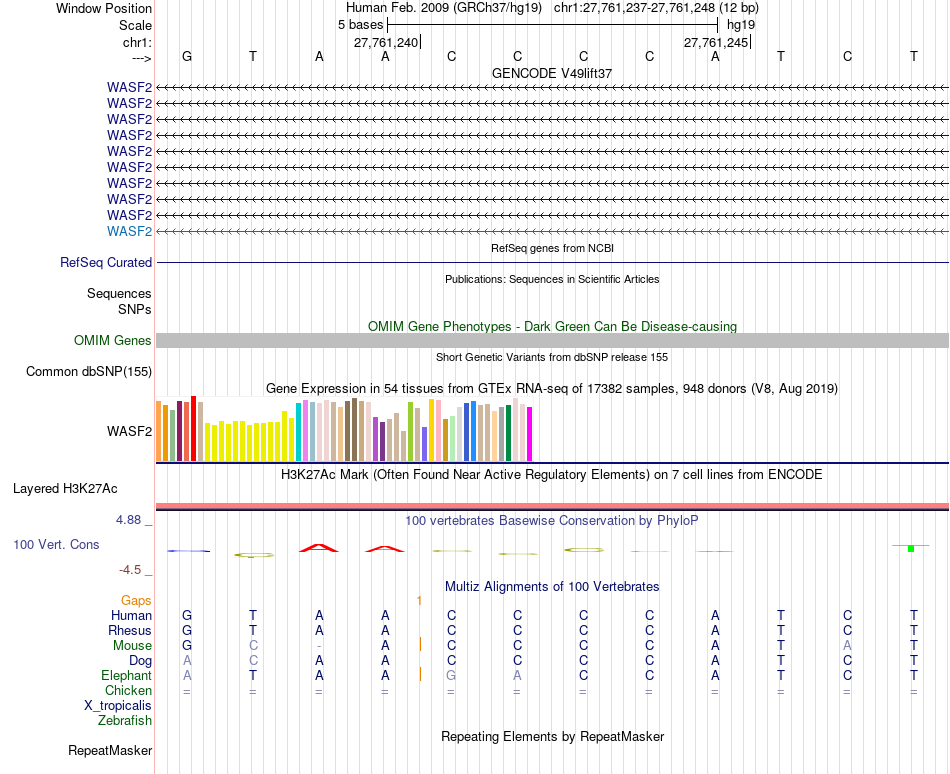Open OMIM Gene Phenotypes track title
The height and width of the screenshot is (774, 950).
click(552, 326)
